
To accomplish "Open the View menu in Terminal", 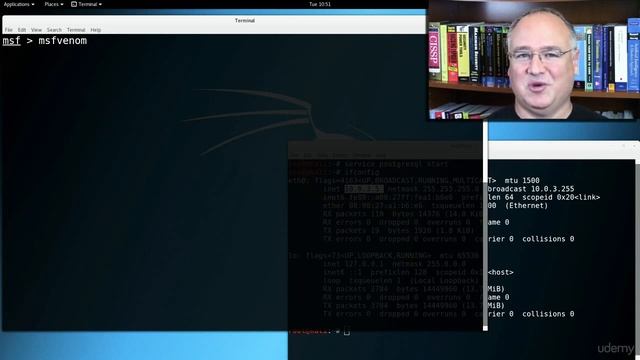I will [x=36, y=30].
